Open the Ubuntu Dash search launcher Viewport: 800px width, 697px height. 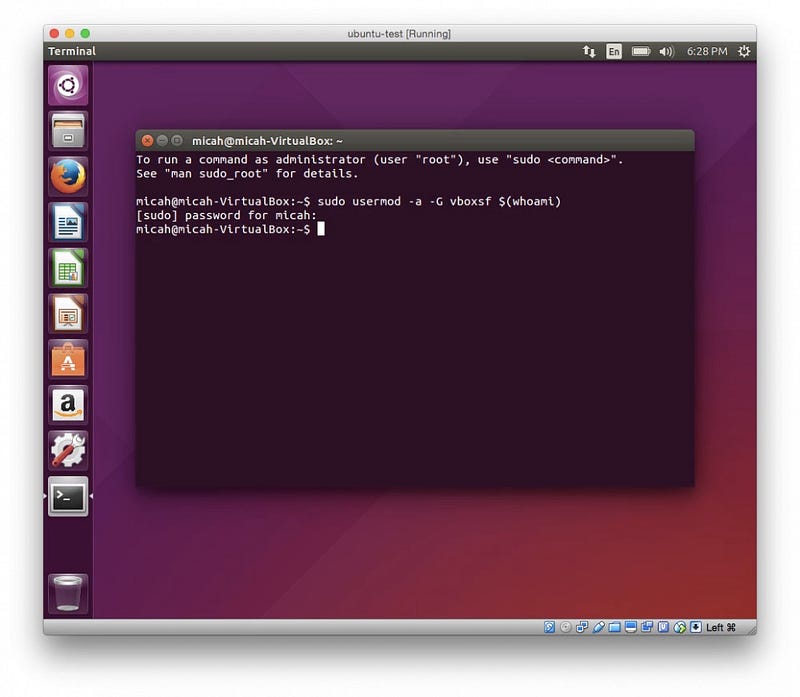point(68,85)
